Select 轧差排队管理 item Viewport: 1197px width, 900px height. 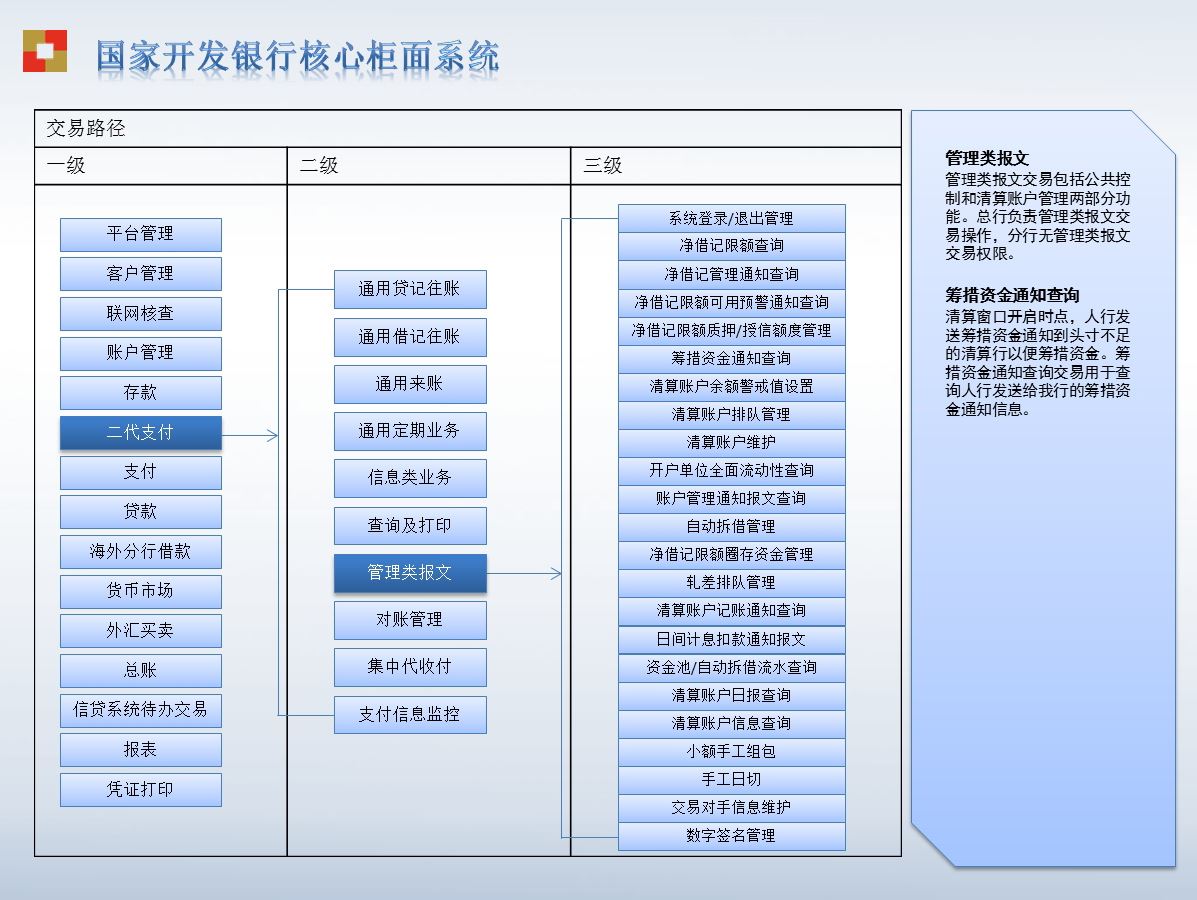coord(731,583)
